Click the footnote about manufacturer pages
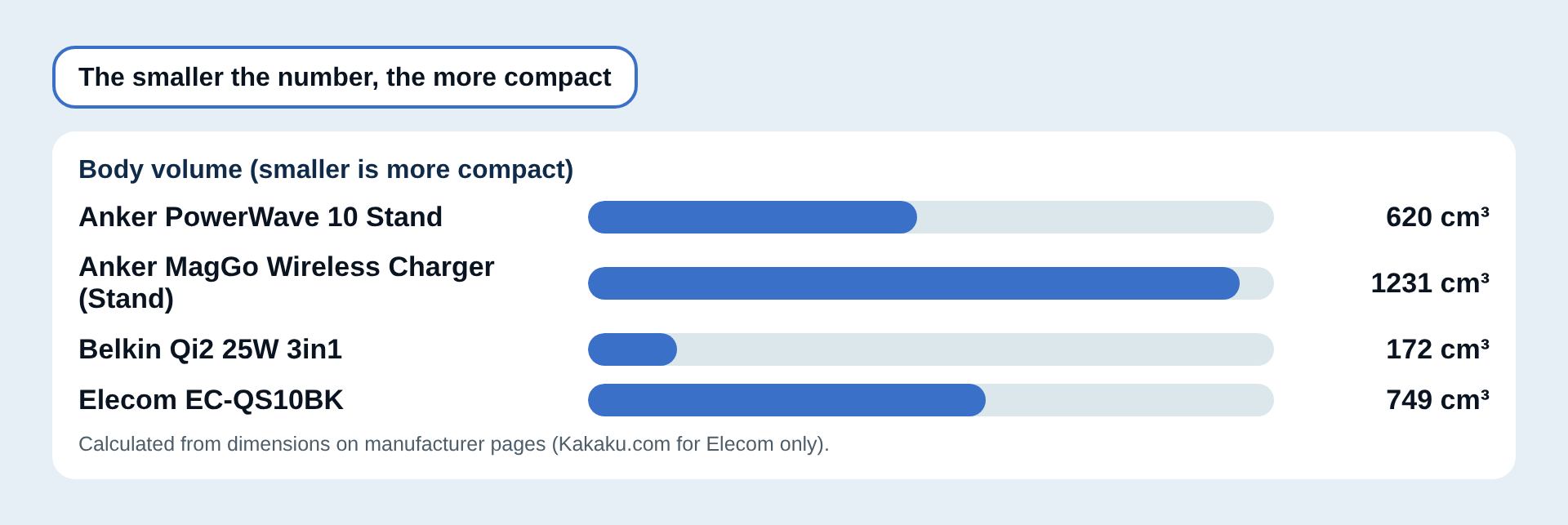The width and height of the screenshot is (1568, 525). tap(454, 444)
